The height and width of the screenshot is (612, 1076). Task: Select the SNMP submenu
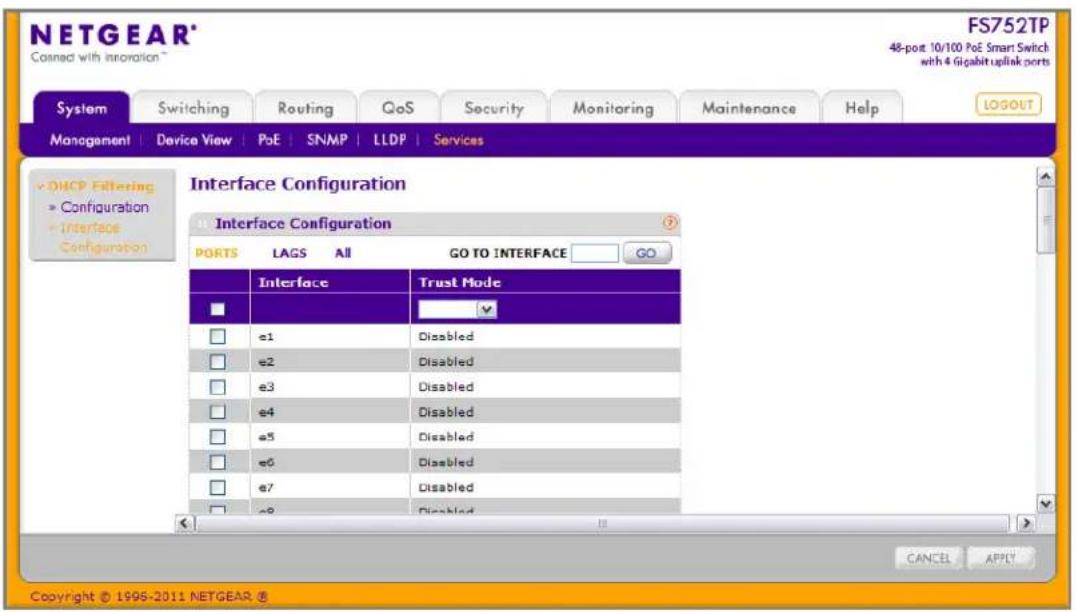tap(327, 140)
